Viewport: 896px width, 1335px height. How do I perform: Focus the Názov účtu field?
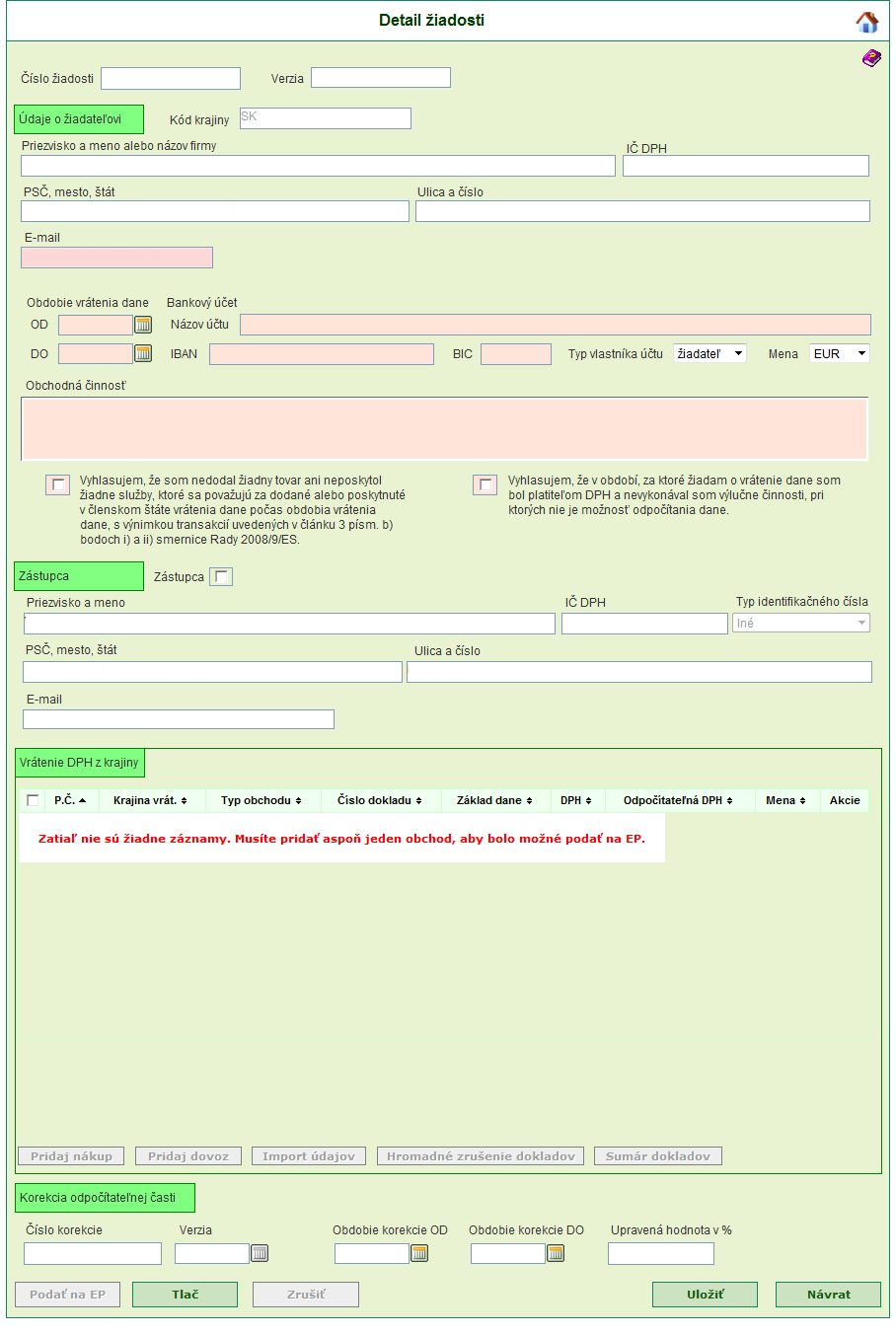556,325
